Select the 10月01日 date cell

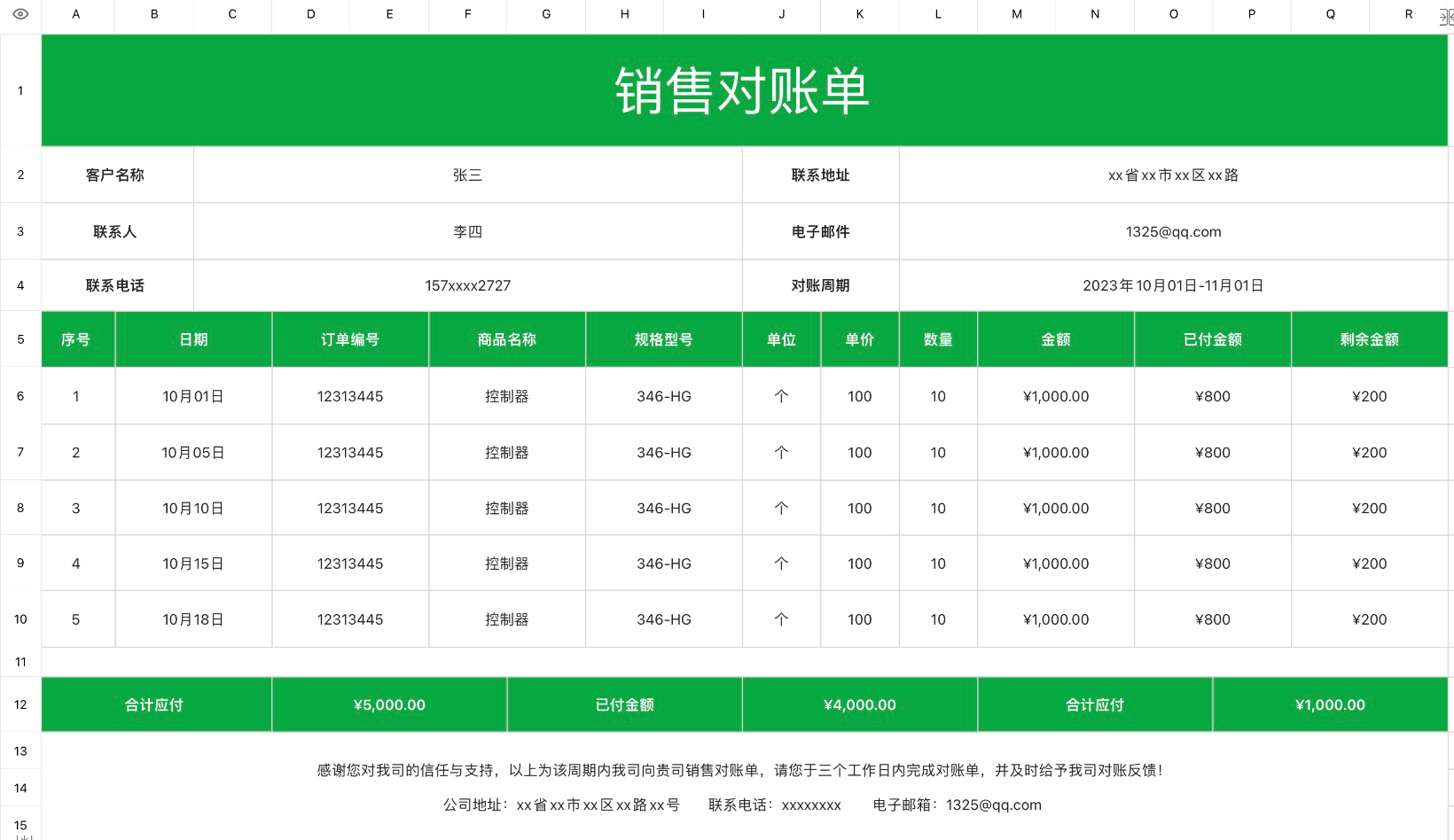pyautogui.click(x=193, y=396)
